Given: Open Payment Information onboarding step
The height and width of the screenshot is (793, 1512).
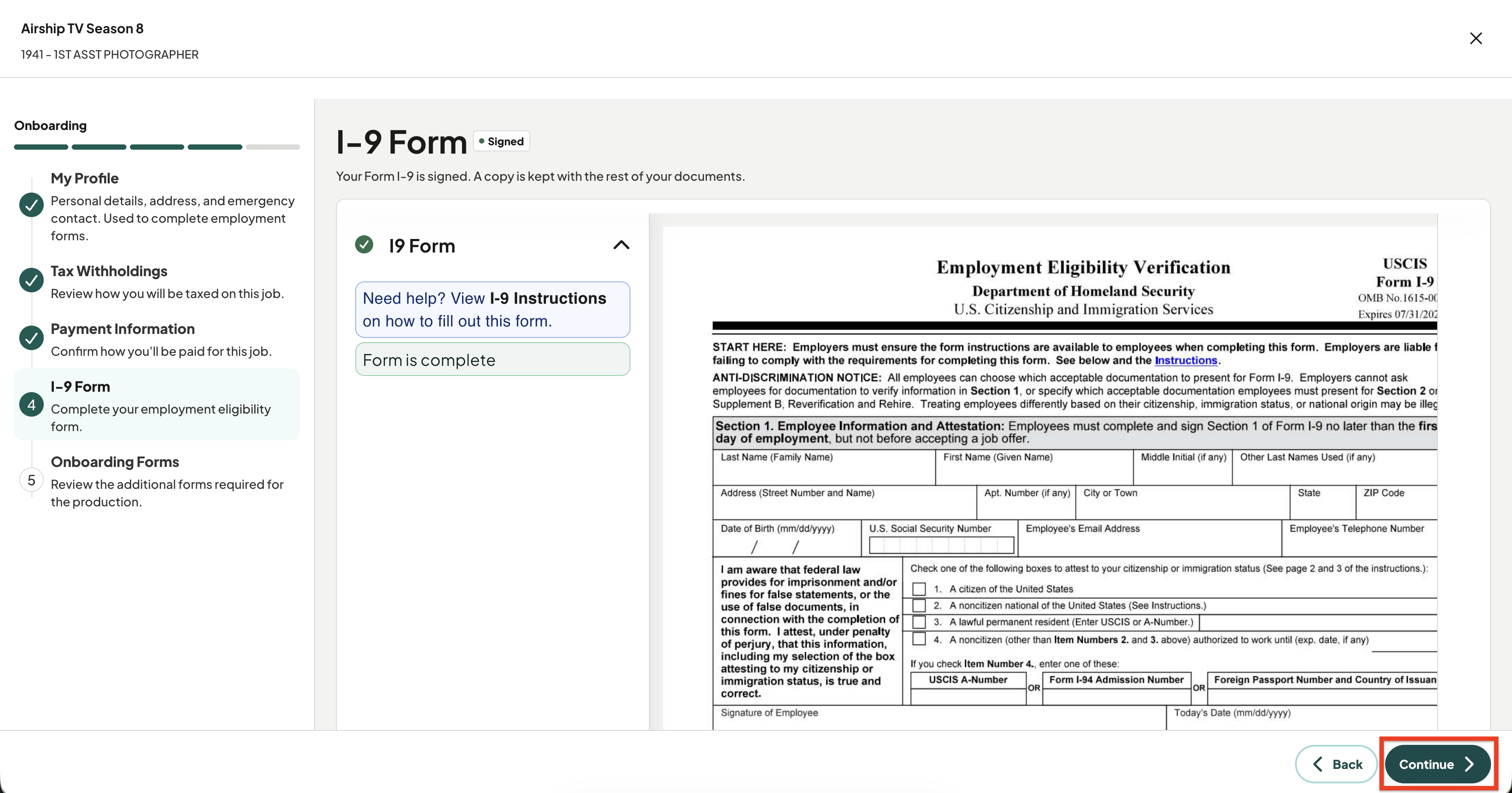Looking at the screenshot, I should 157,339.
